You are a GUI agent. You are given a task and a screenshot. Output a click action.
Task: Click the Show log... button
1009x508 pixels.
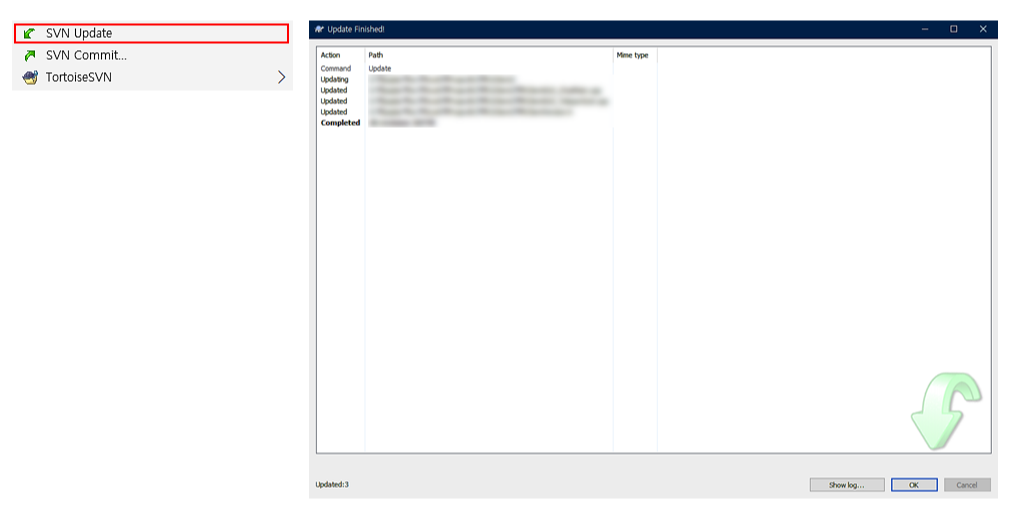coord(847,485)
